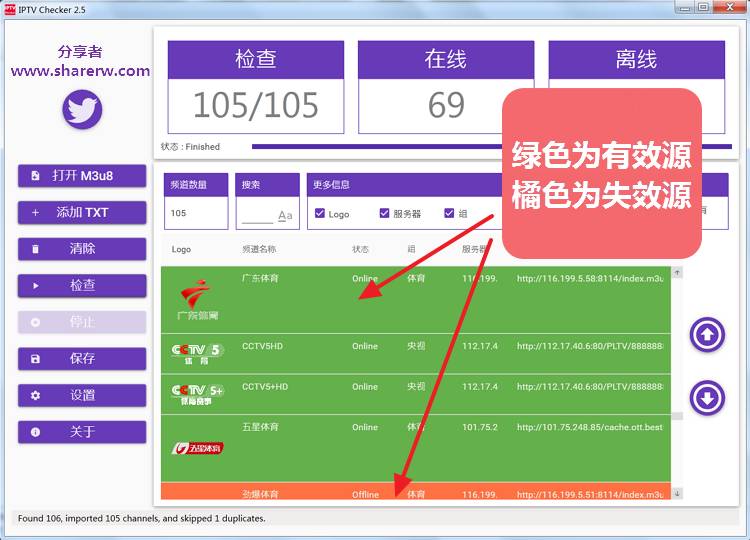Click the 五星体育 channel logo
750x540 pixels.
tap(197, 447)
